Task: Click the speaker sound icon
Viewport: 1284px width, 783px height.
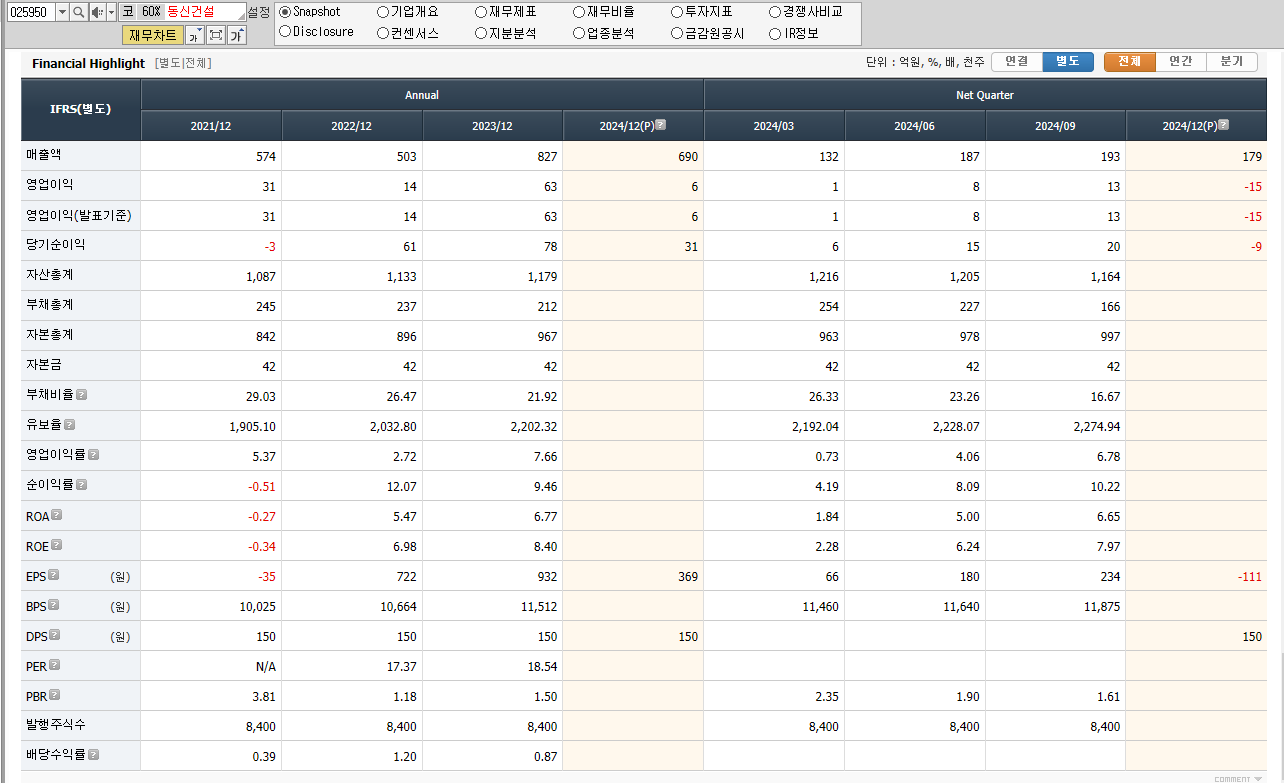Action: (96, 12)
